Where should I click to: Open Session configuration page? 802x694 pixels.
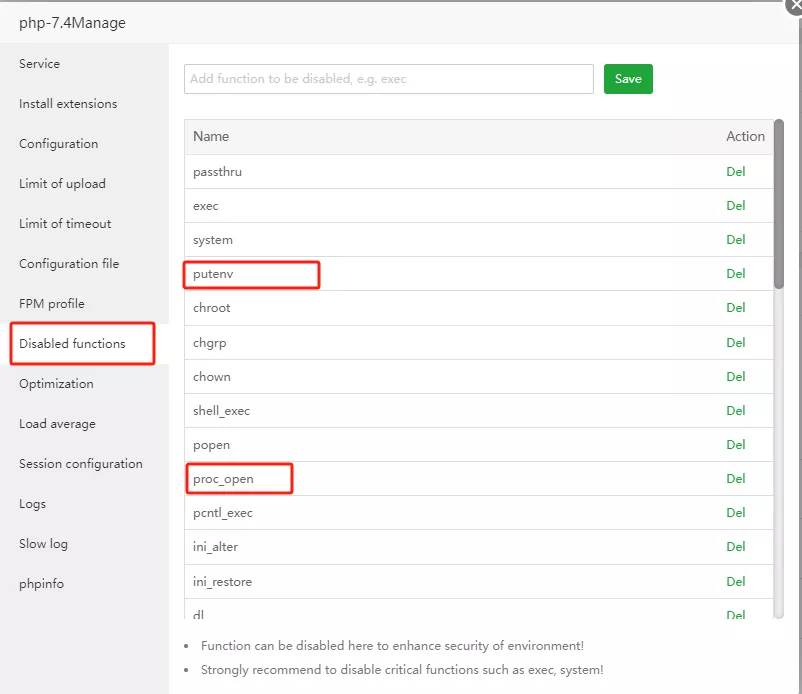pyautogui.click(x=81, y=464)
